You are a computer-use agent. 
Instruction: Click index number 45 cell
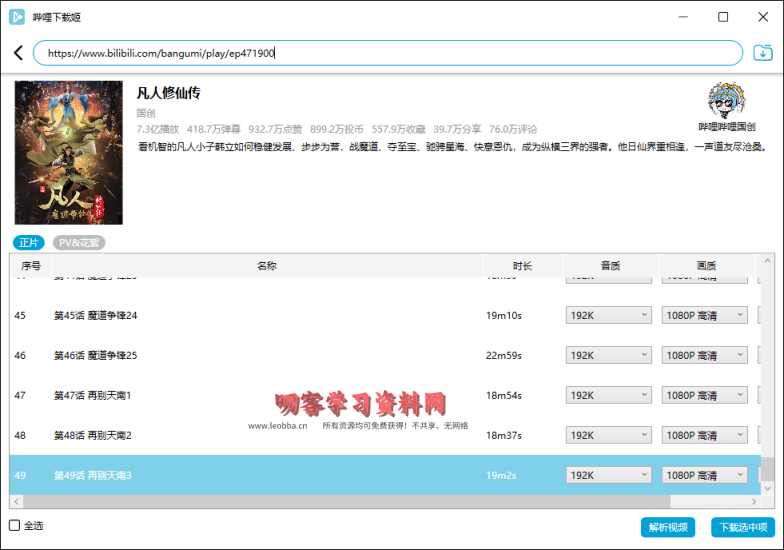pos(20,316)
